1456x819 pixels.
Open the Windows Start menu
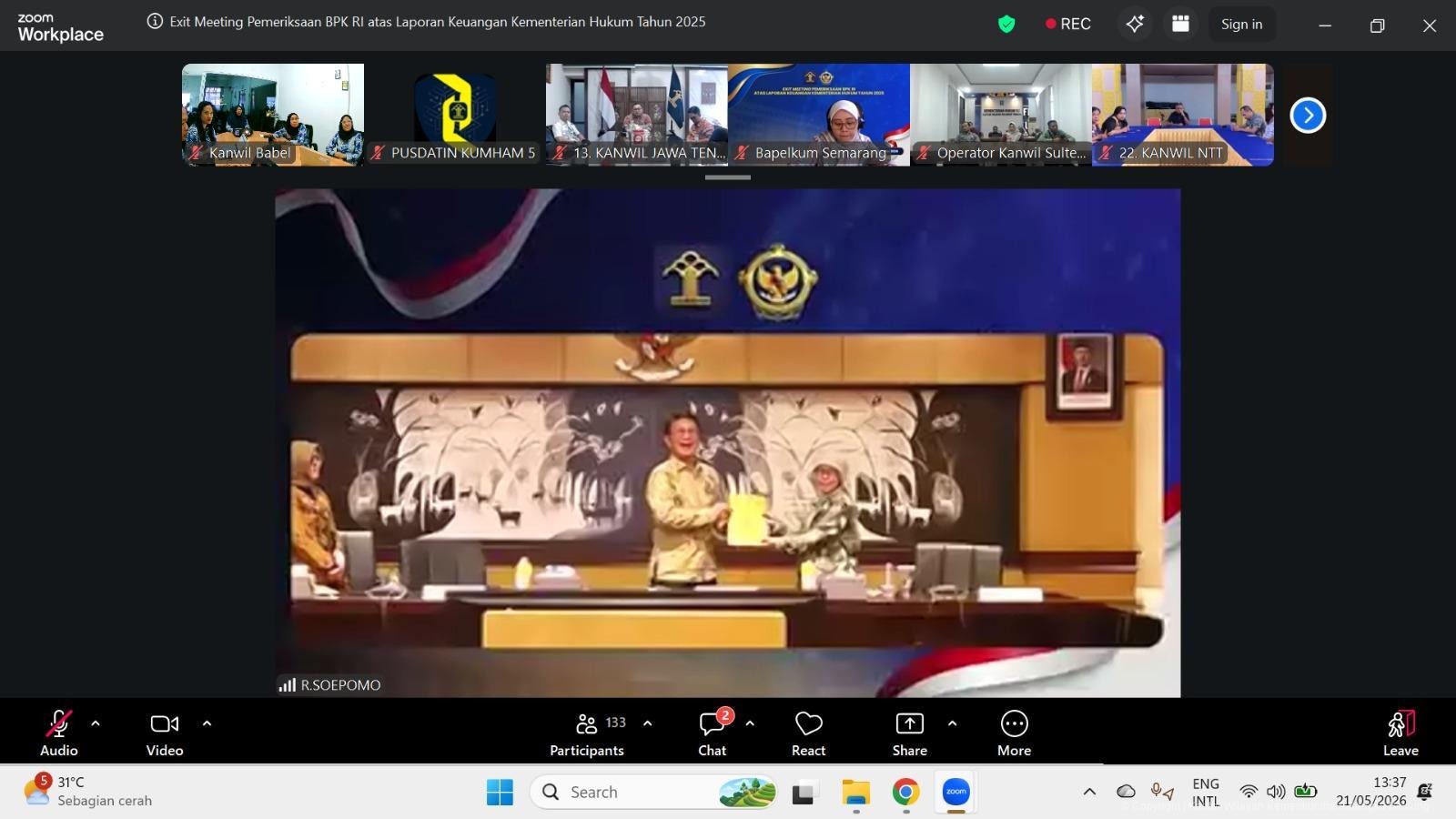500,793
